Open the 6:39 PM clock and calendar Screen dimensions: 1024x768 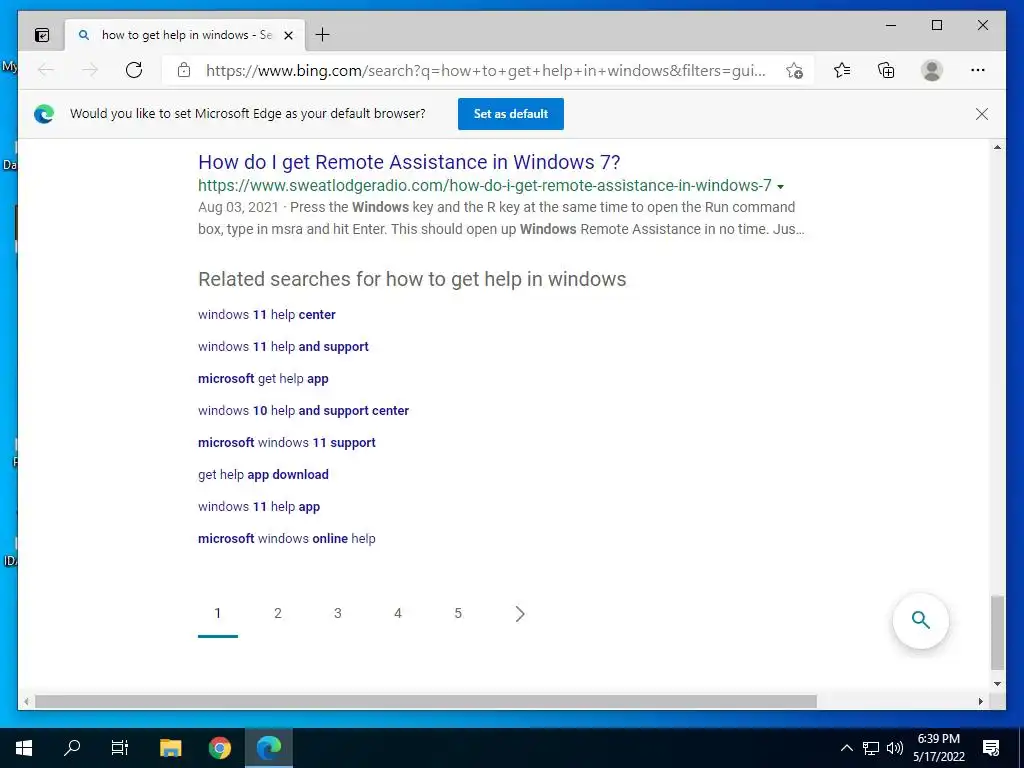939,748
